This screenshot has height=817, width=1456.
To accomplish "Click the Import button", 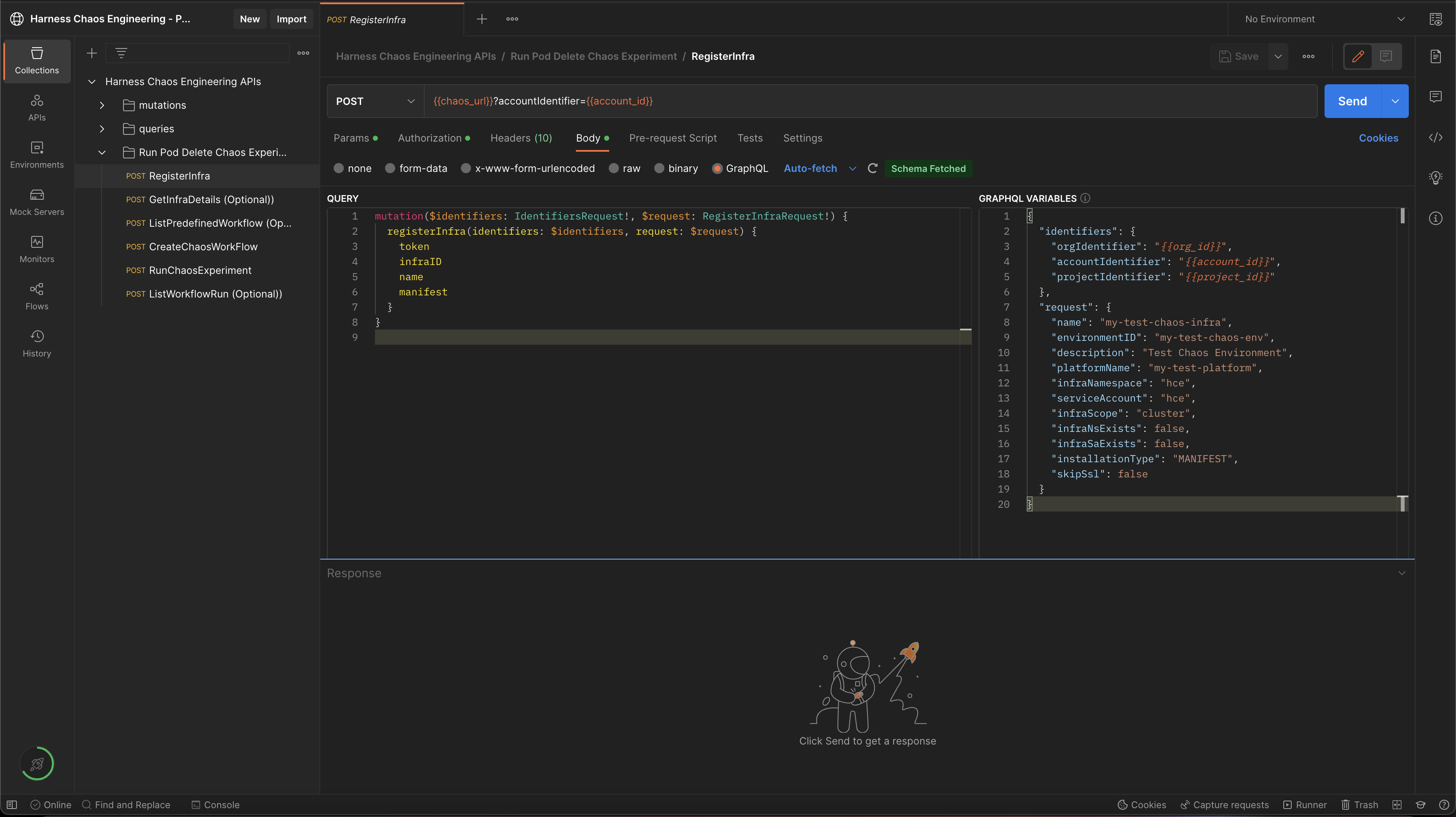I will [291, 19].
